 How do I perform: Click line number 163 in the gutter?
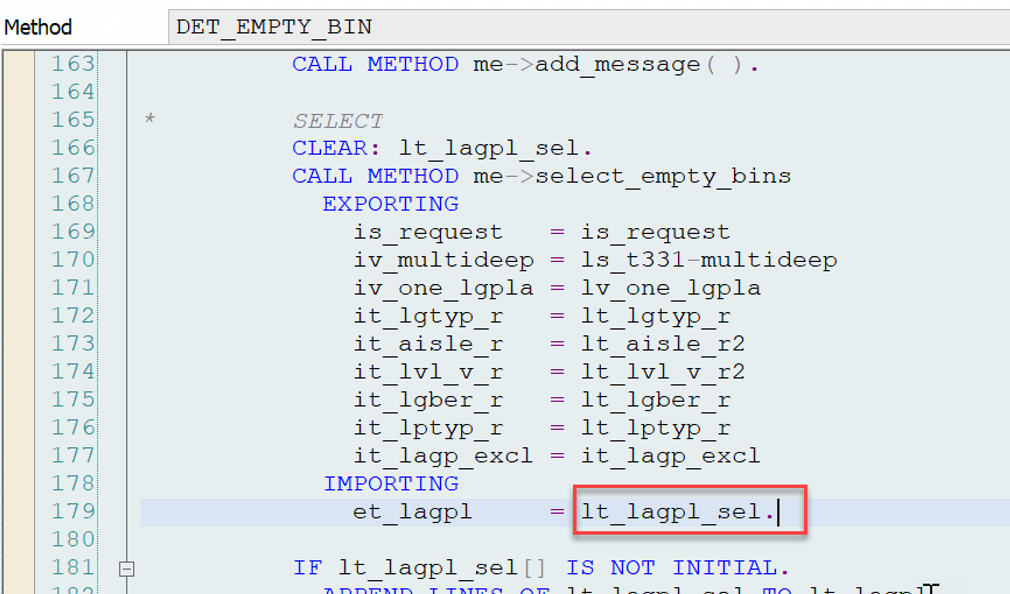pos(73,64)
